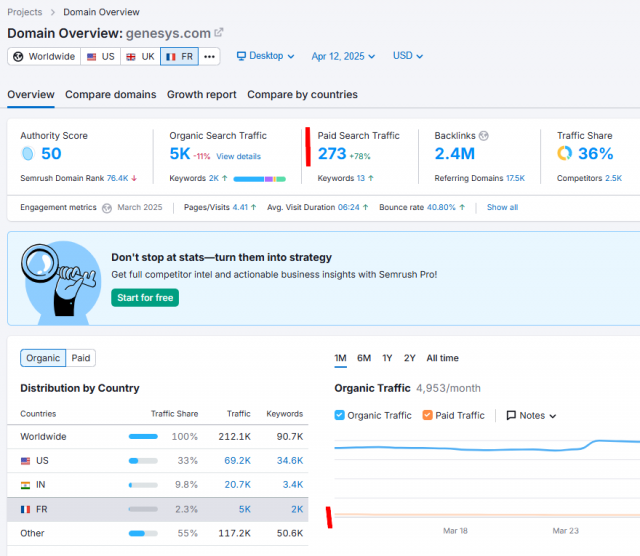The width and height of the screenshot is (640, 556).
Task: Uncheck the Organic Traffic checkbox
Action: [x=339, y=415]
